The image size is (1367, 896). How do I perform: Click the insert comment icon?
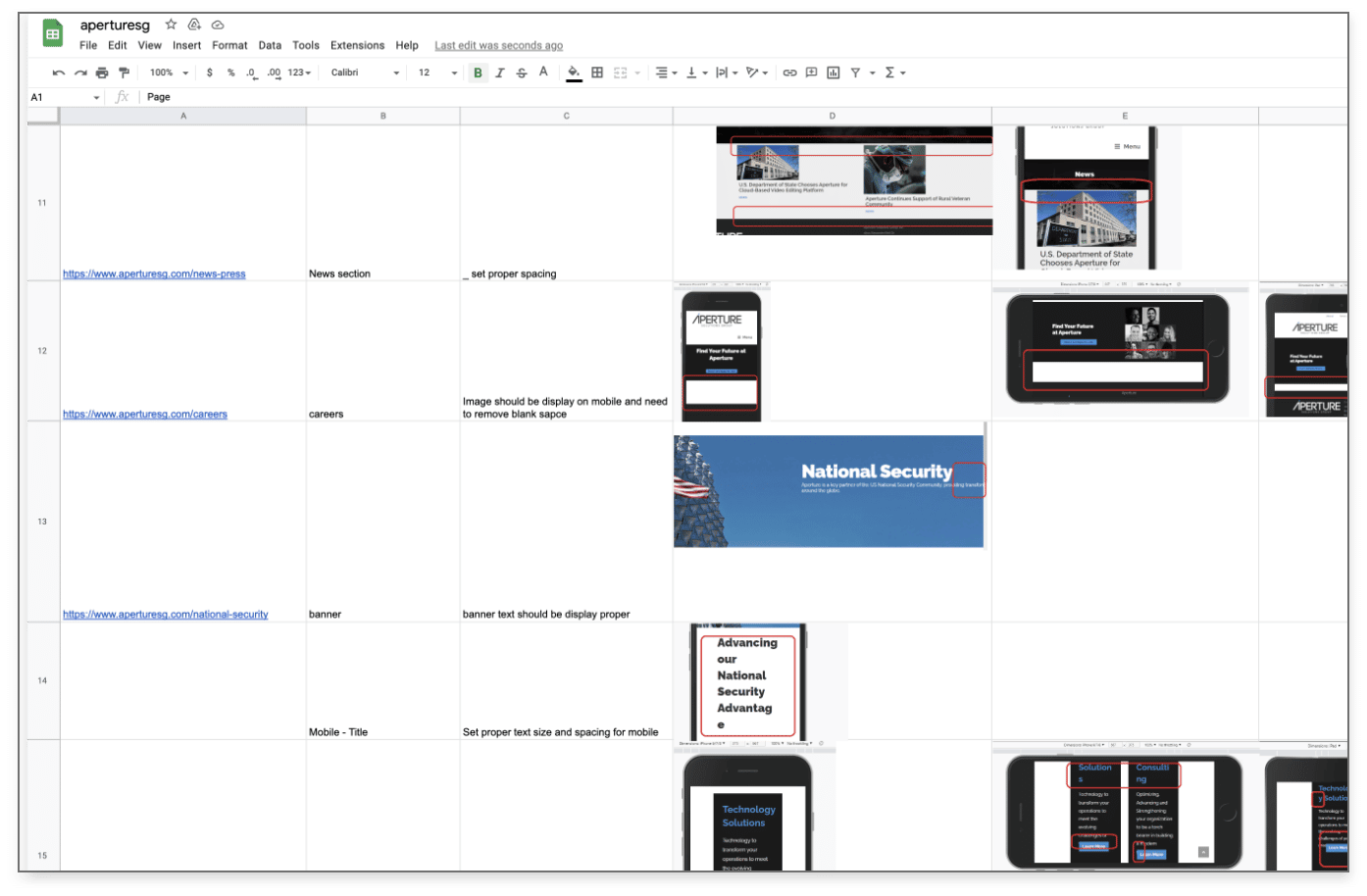(811, 73)
